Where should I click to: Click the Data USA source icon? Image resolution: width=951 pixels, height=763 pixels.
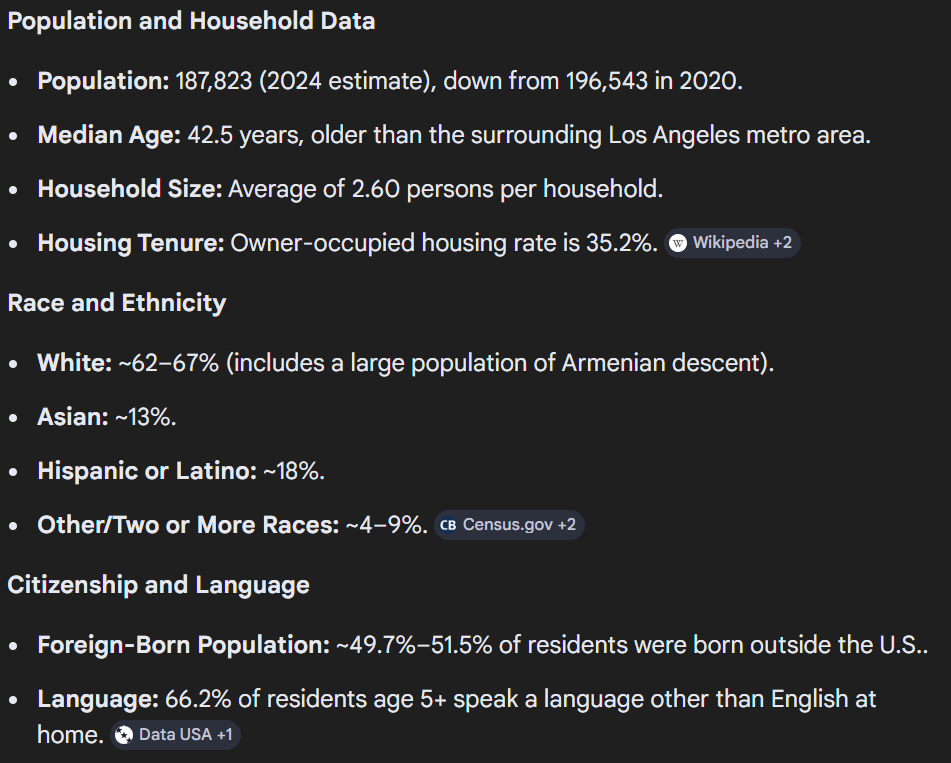pyautogui.click(x=124, y=735)
